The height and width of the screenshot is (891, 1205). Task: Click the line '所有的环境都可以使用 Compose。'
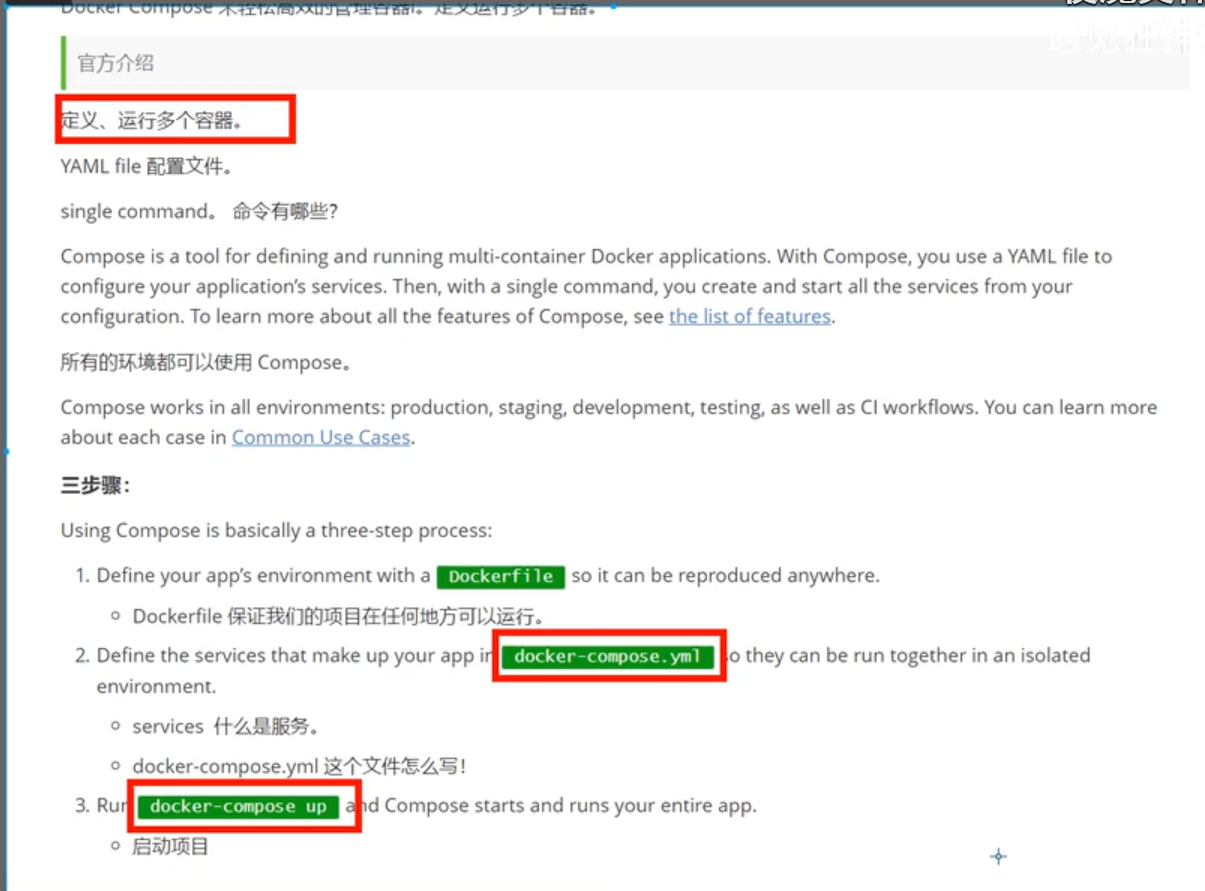(206, 362)
